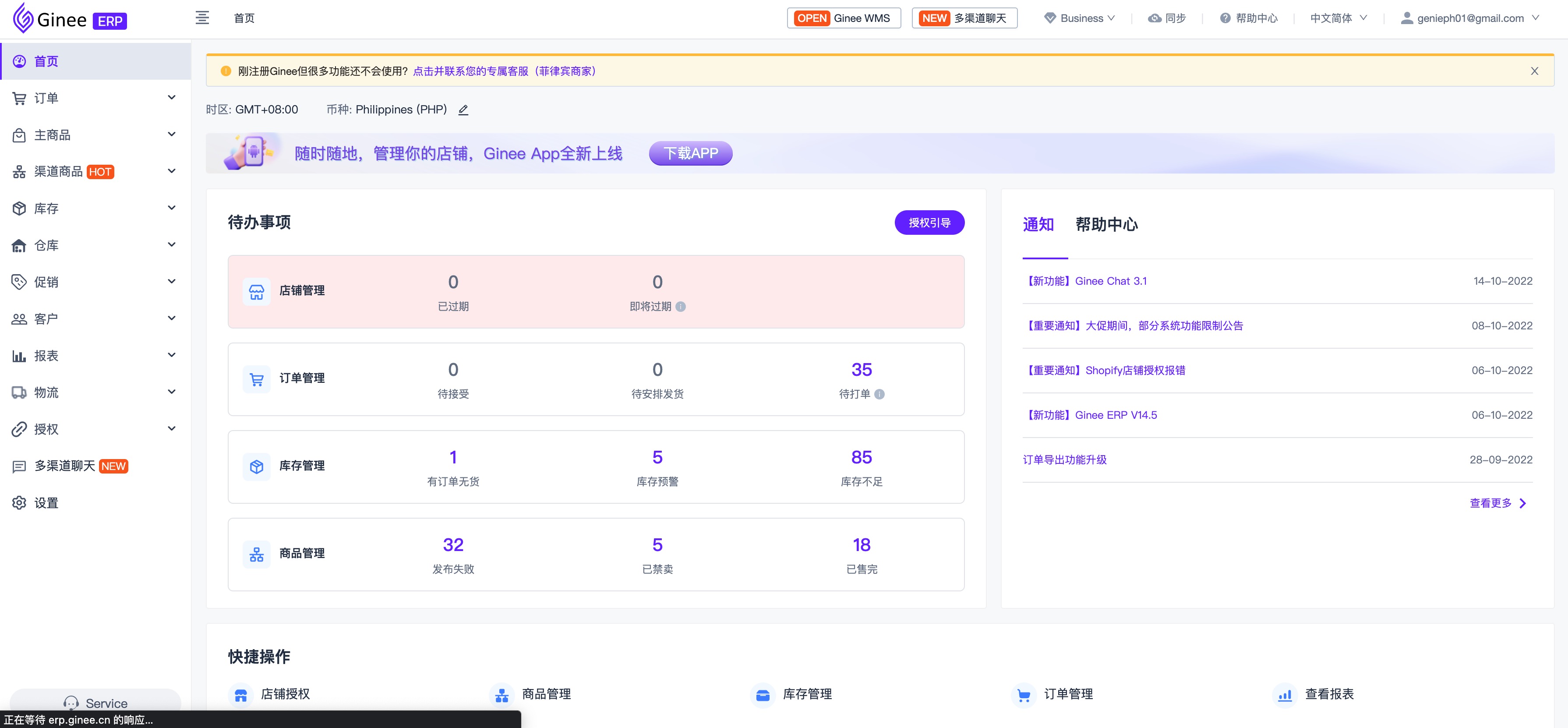Open the Ginee Chat 3.1 notification

tap(1085, 281)
